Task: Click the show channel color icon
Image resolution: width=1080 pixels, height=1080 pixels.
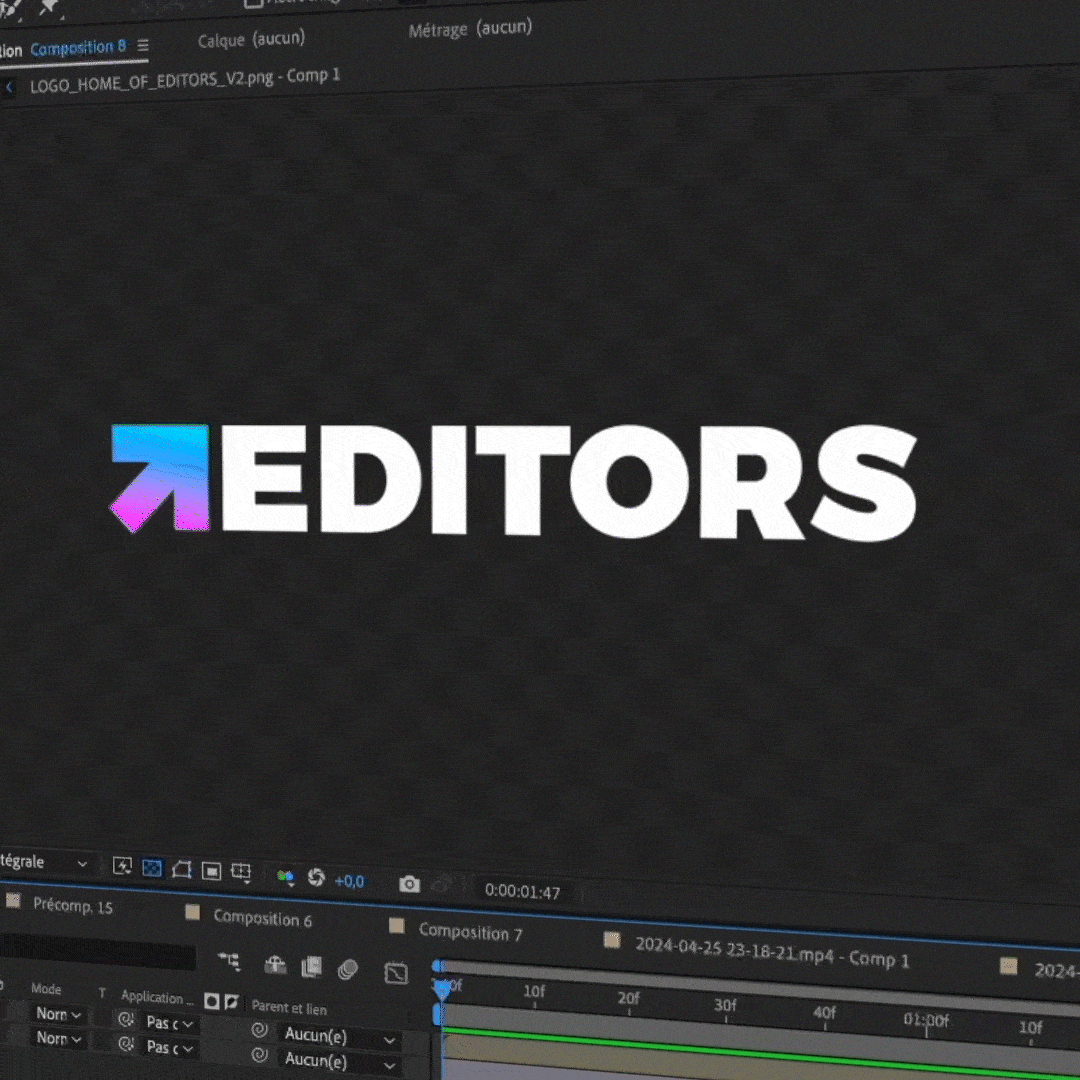Action: (286, 877)
